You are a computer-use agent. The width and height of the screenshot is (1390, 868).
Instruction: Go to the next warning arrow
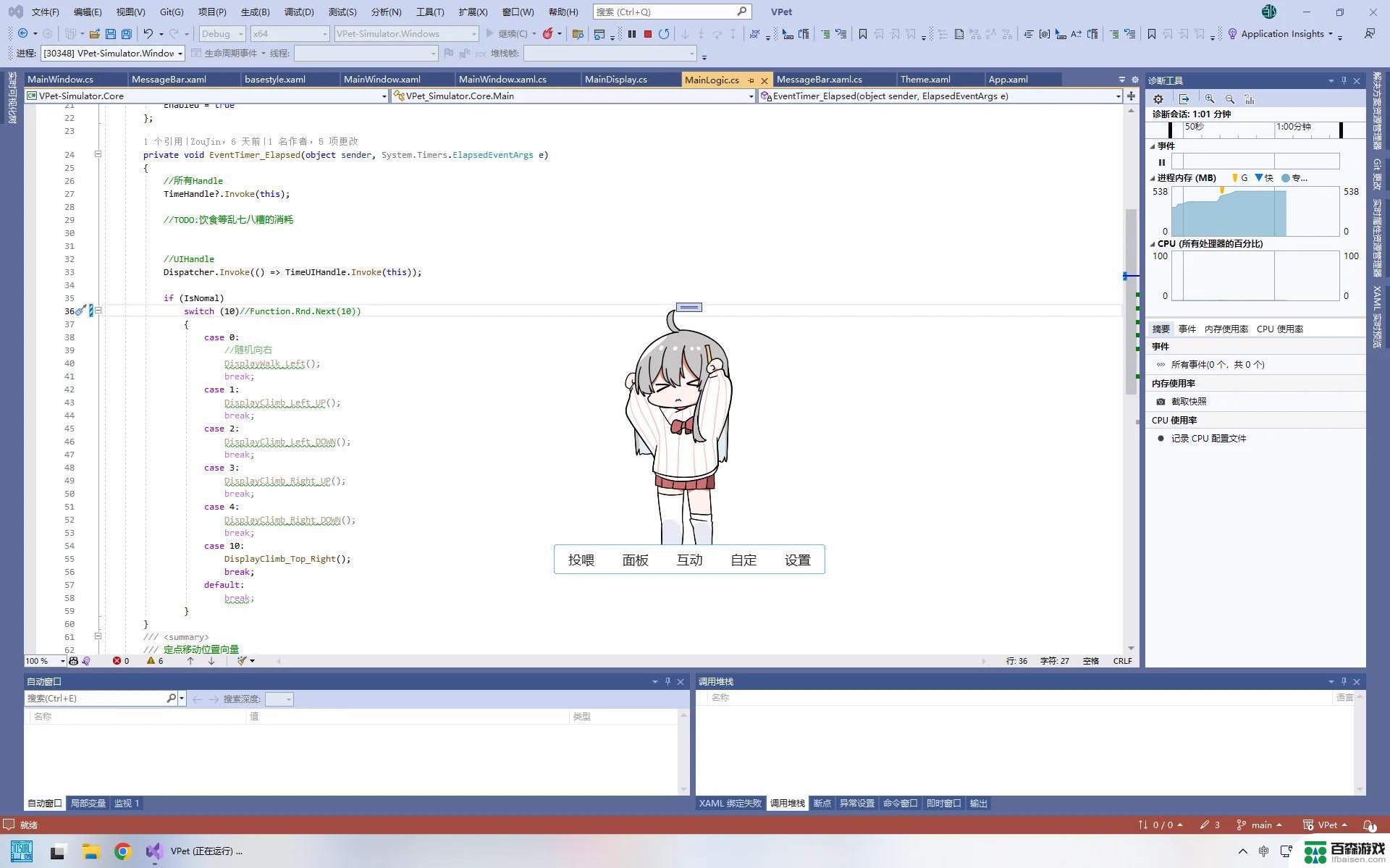click(x=211, y=661)
